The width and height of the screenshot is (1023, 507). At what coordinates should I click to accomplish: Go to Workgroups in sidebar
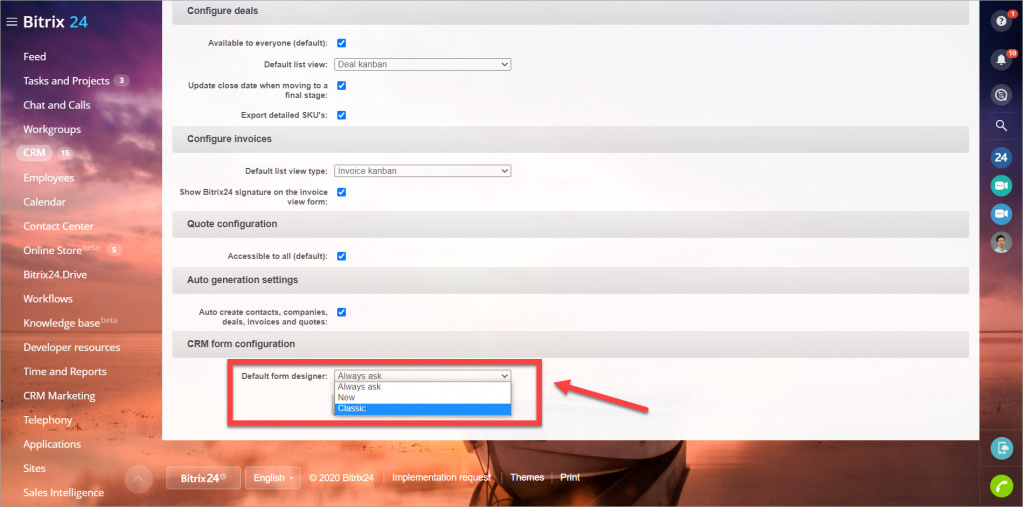coord(52,129)
